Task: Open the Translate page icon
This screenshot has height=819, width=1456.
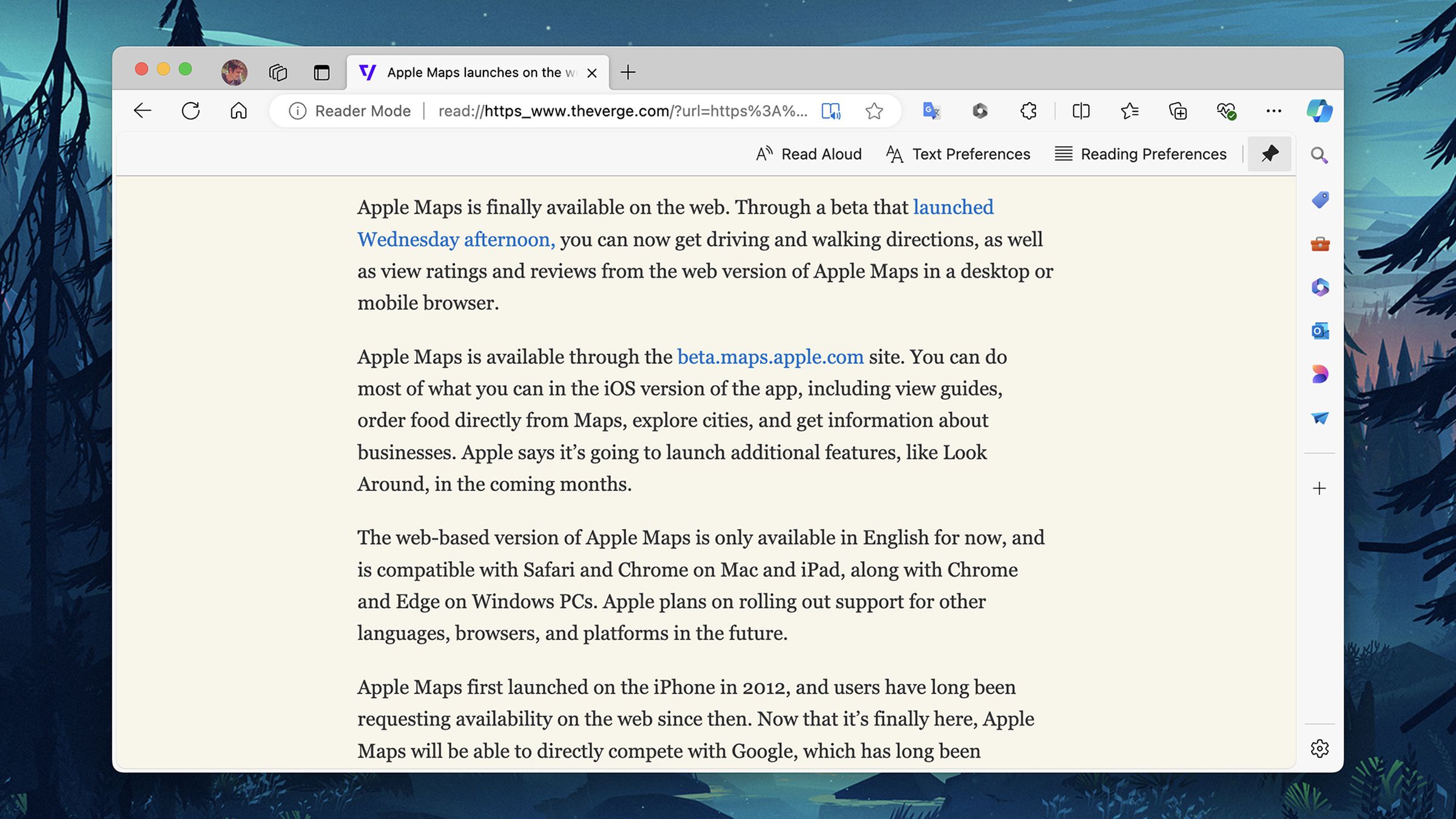Action: (x=931, y=111)
